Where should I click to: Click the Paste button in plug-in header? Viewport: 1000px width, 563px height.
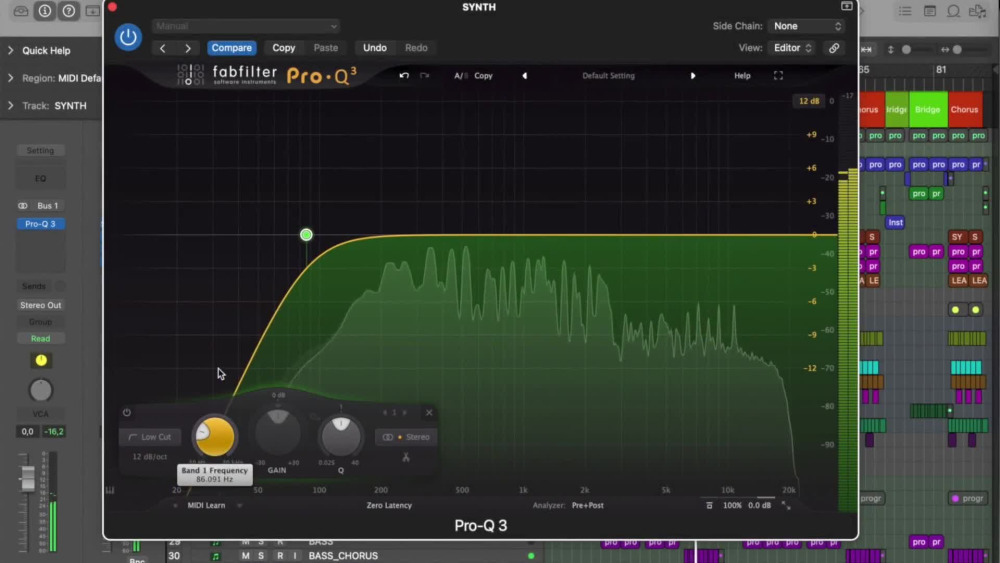tap(325, 48)
